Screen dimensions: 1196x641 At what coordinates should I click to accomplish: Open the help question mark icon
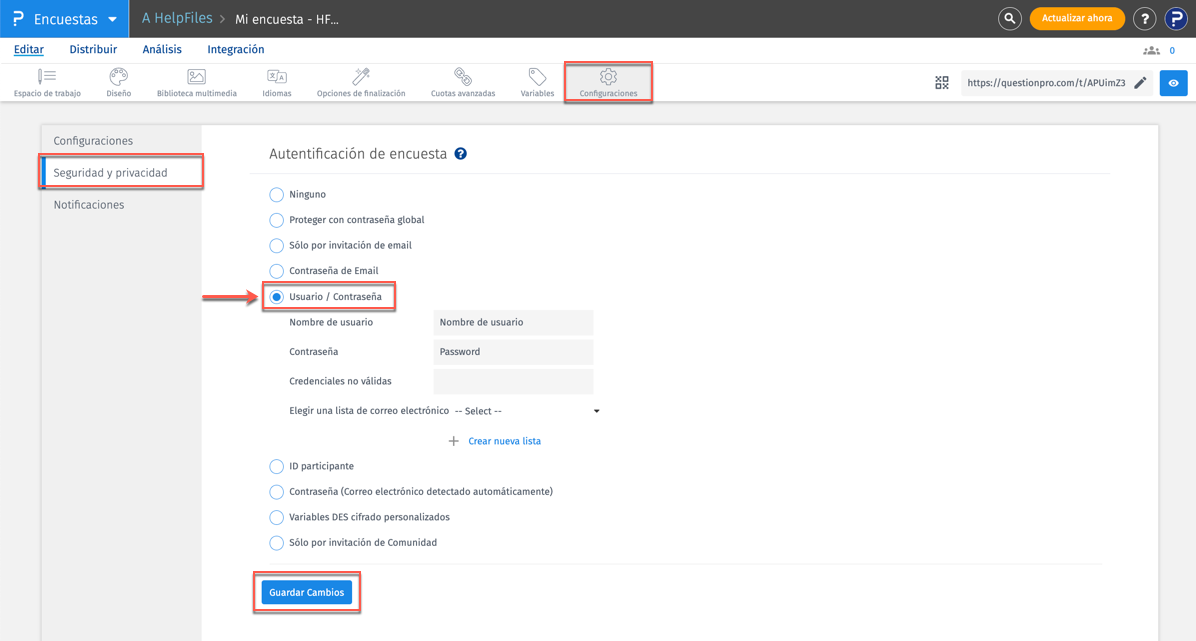(x=1144, y=18)
